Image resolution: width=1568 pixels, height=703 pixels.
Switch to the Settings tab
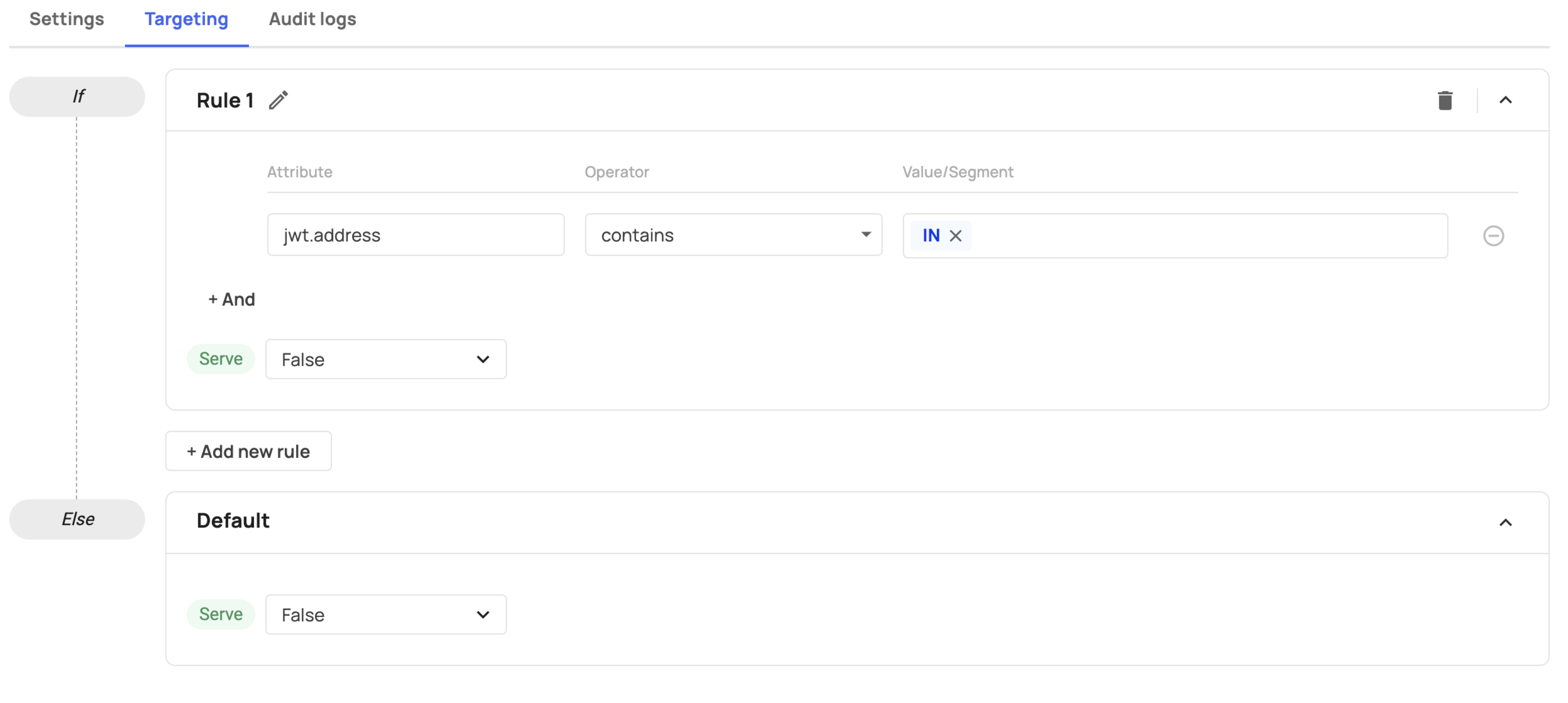66,19
